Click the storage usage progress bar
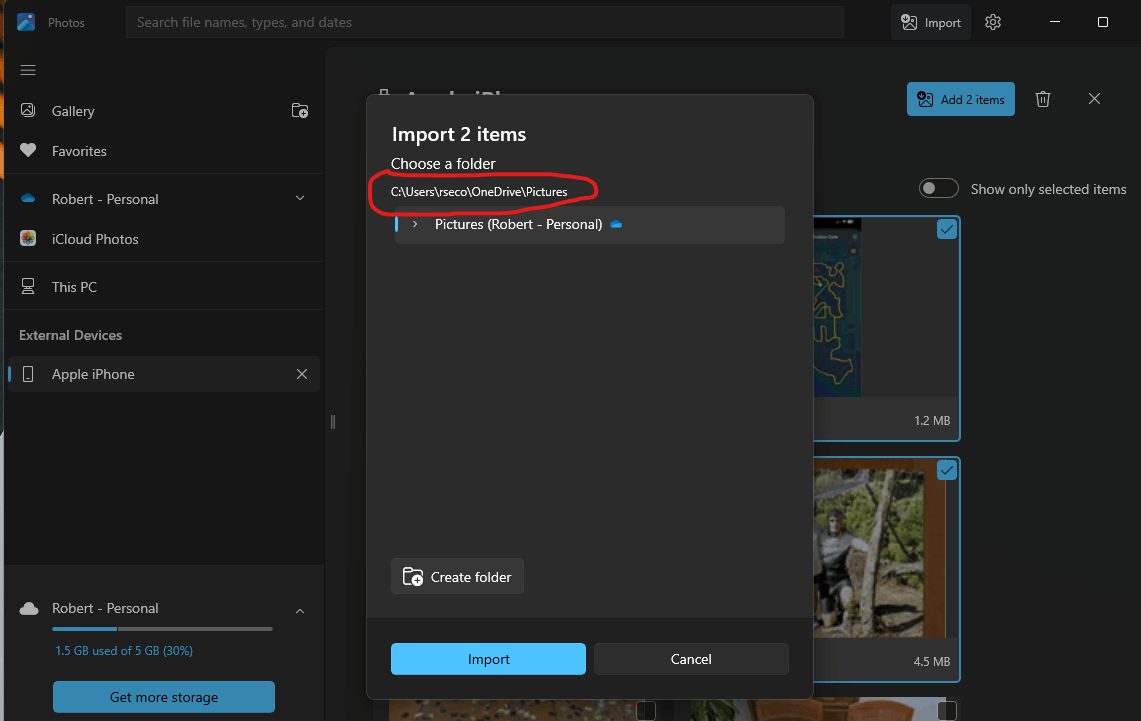The height and width of the screenshot is (721, 1141). (161, 628)
